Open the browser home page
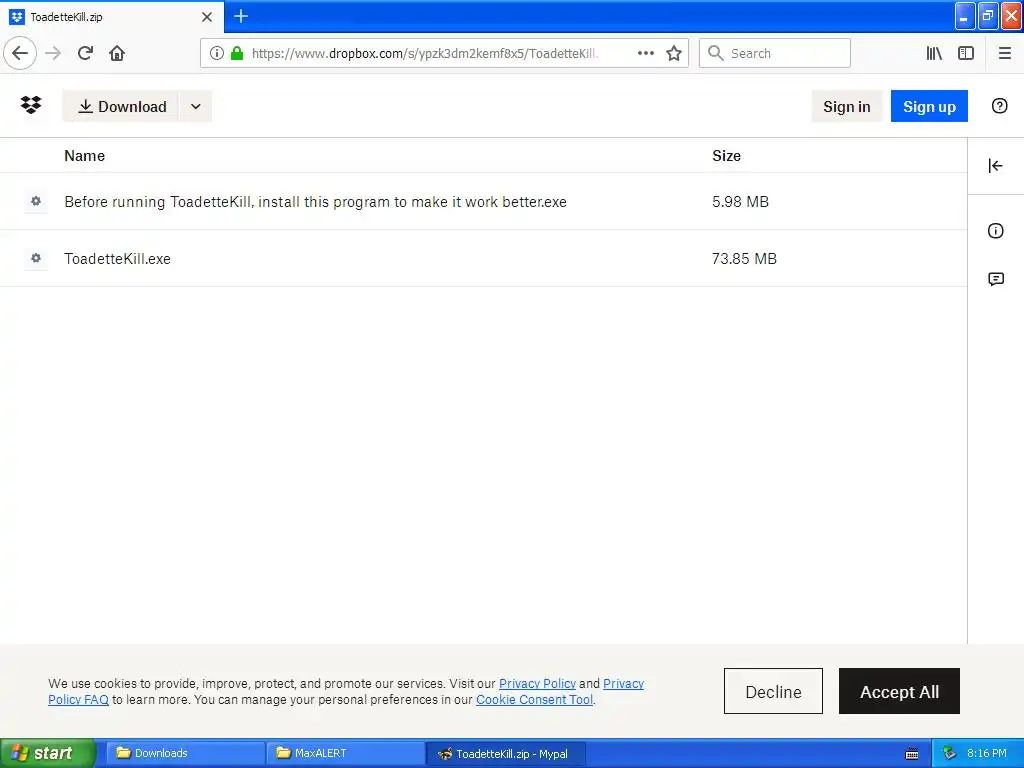This screenshot has height=768, width=1024. (x=117, y=53)
